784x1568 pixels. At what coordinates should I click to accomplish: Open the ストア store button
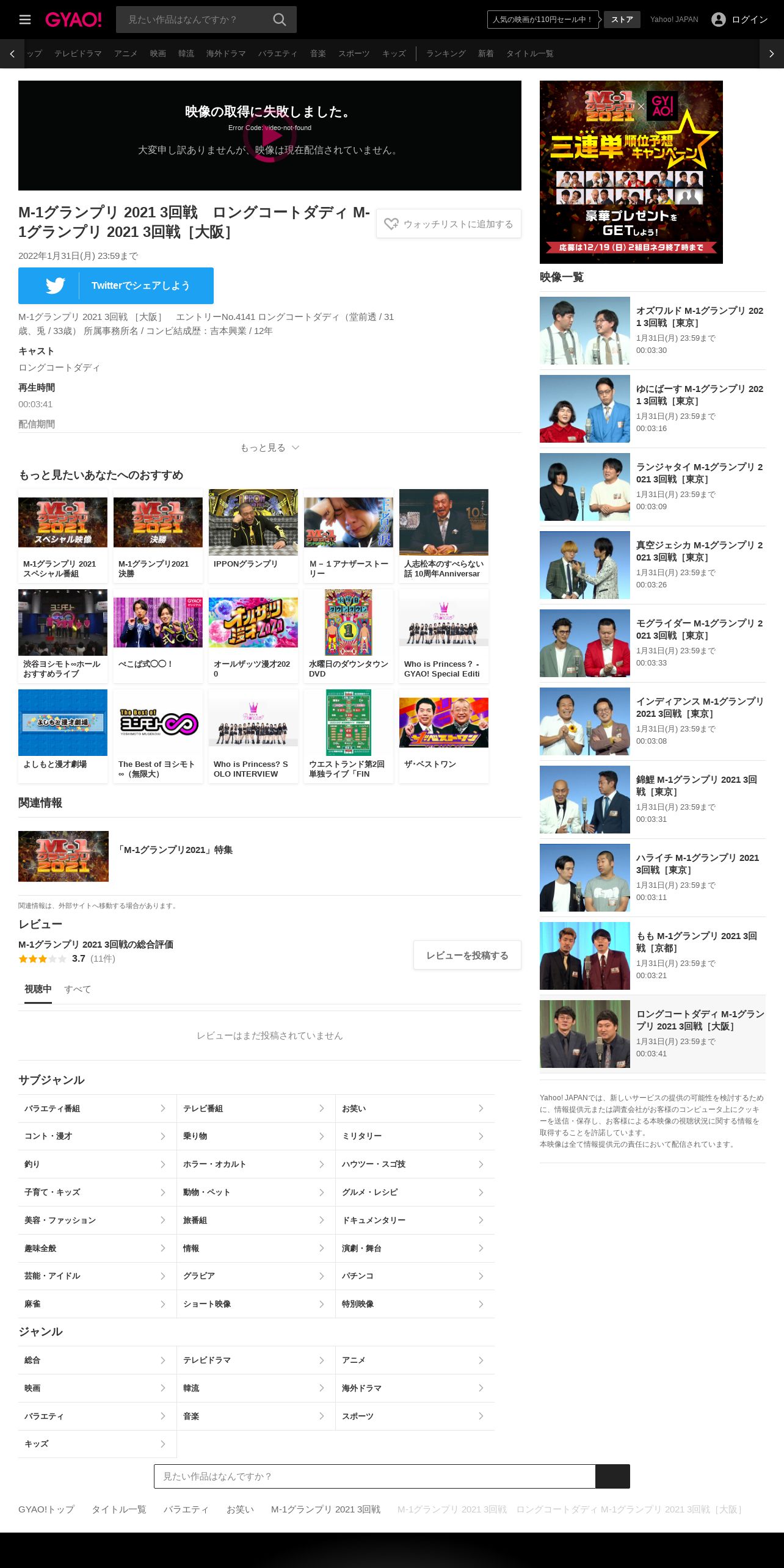point(622,20)
